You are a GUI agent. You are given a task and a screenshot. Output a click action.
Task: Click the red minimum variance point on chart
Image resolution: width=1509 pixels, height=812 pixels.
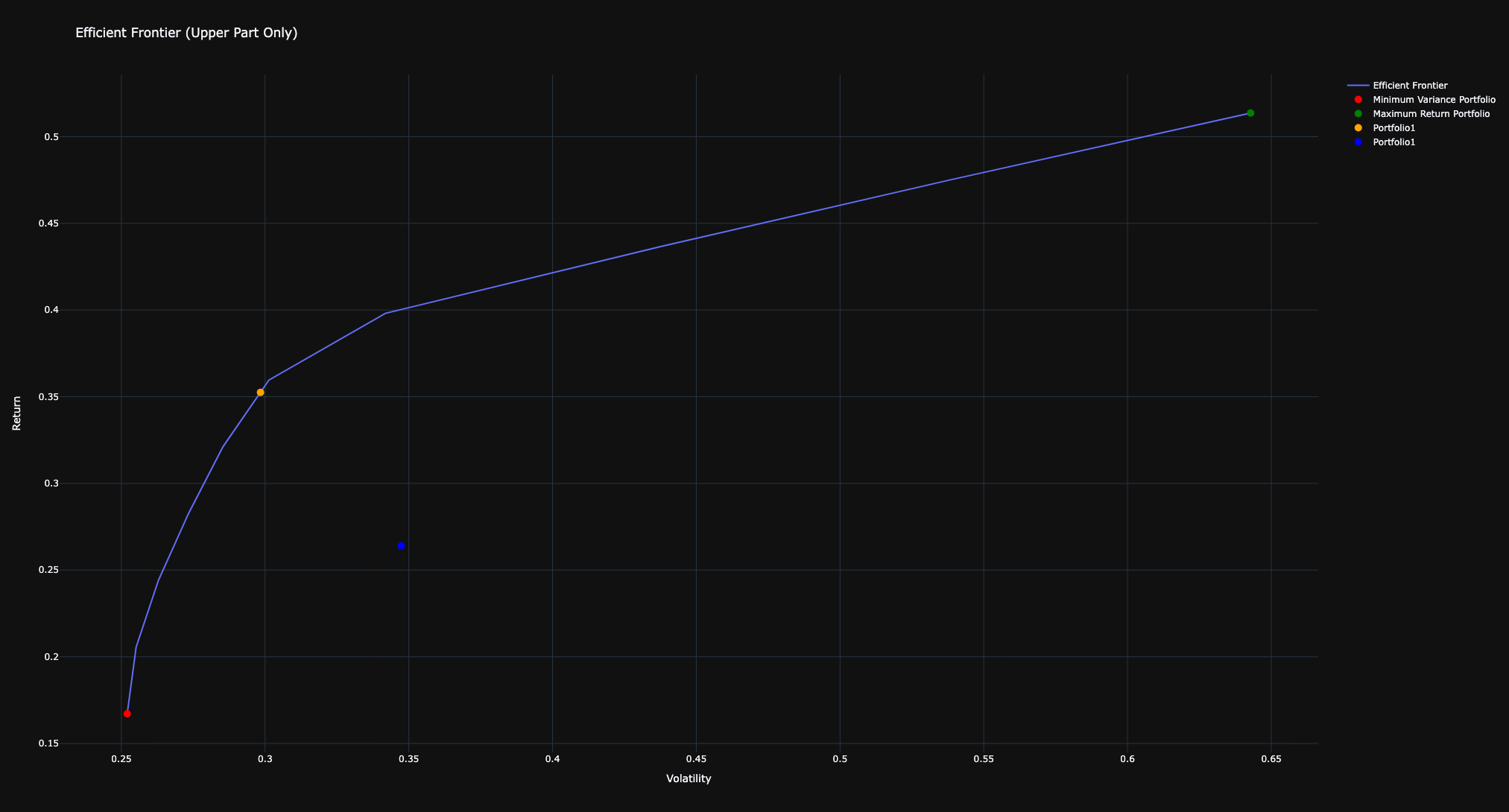tap(127, 714)
